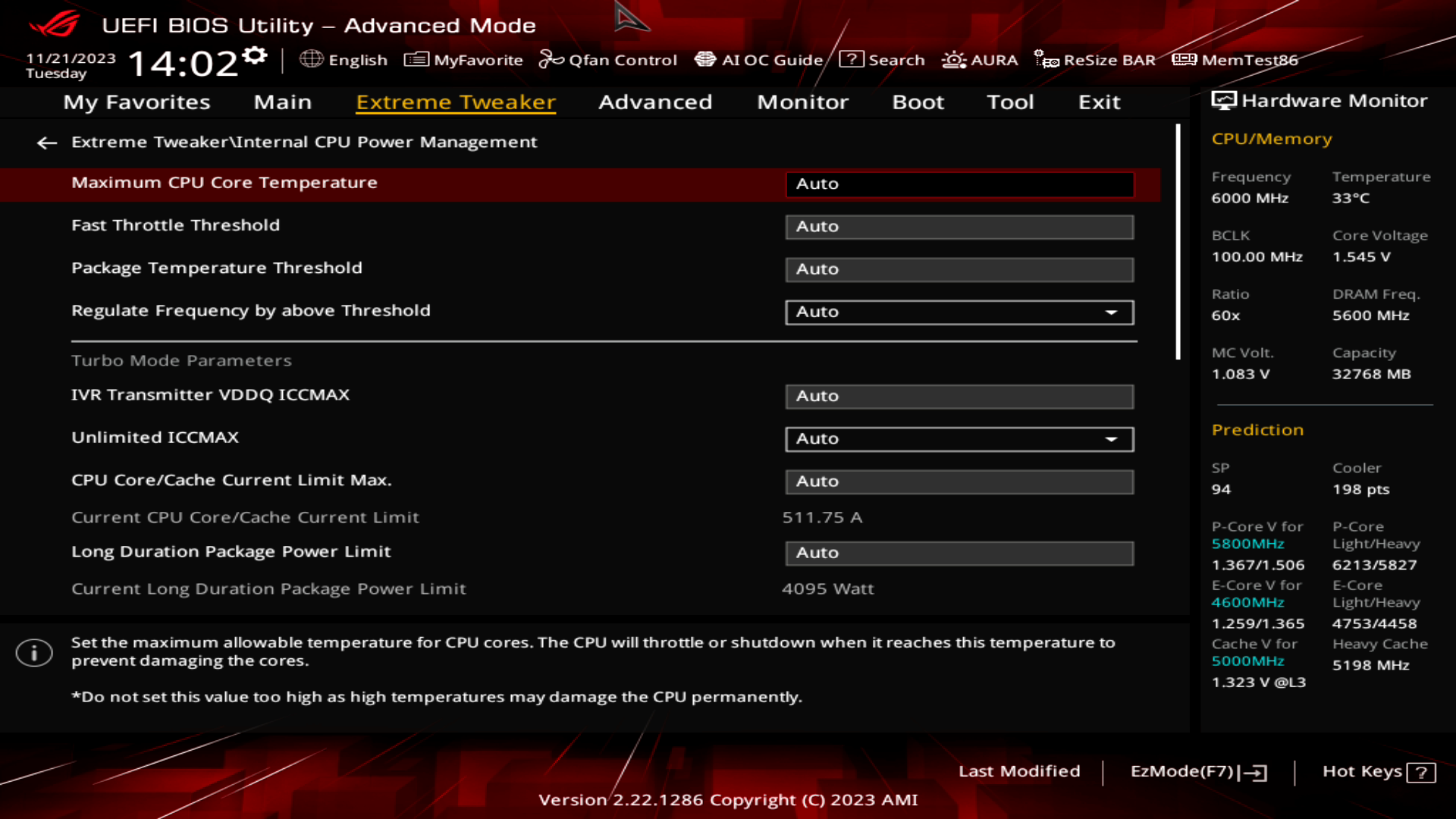1456x819 pixels.
Task: Click the Last Modified button
Action: (x=1020, y=771)
